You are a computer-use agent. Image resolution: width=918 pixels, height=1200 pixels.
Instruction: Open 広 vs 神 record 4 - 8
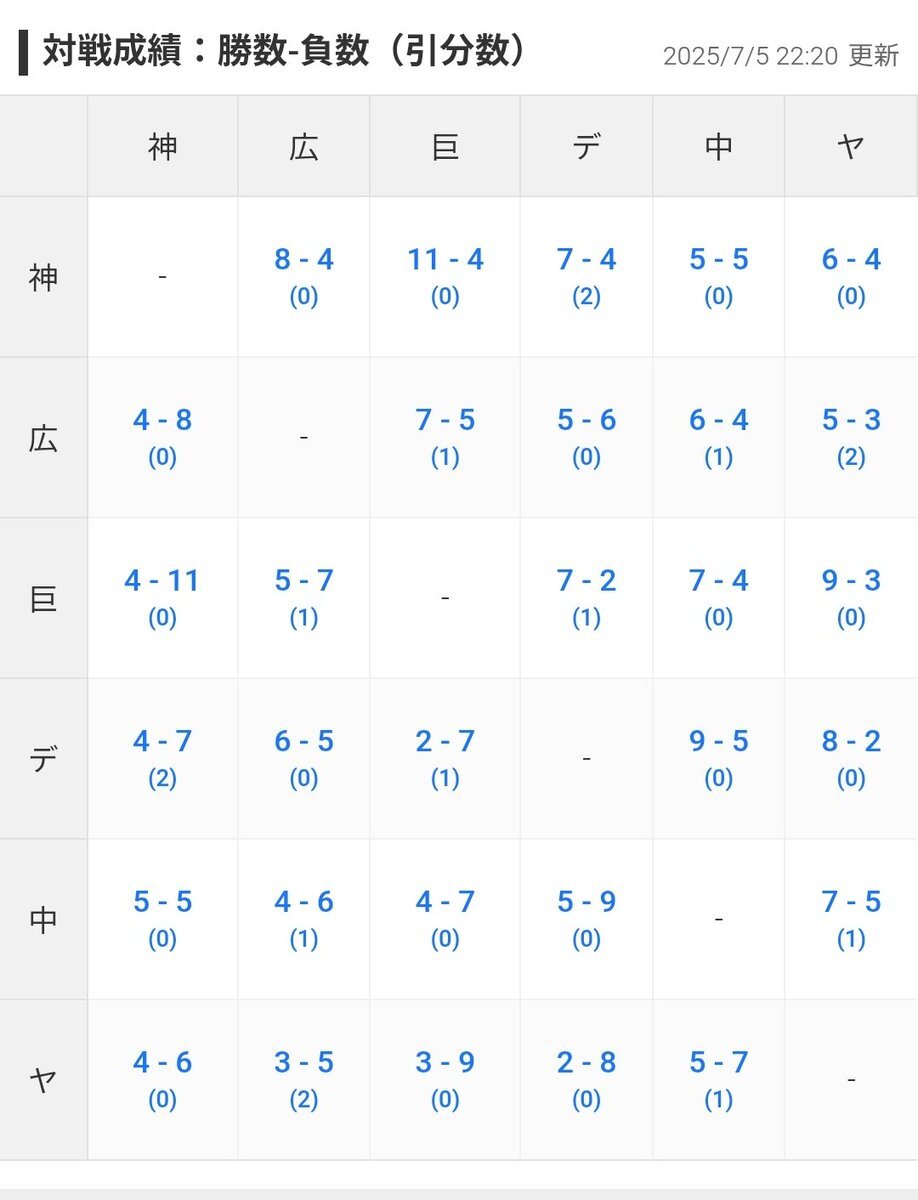pyautogui.click(x=162, y=420)
